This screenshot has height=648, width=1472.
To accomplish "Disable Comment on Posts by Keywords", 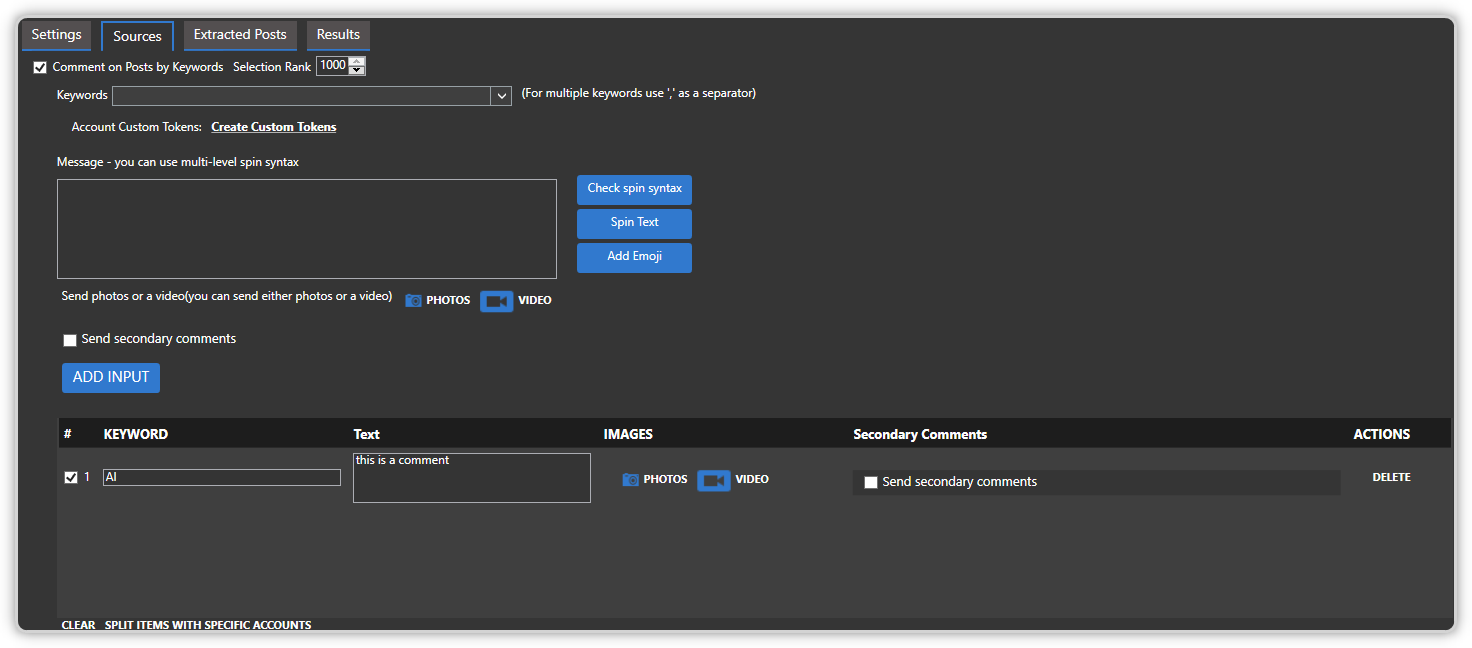I will point(40,67).
